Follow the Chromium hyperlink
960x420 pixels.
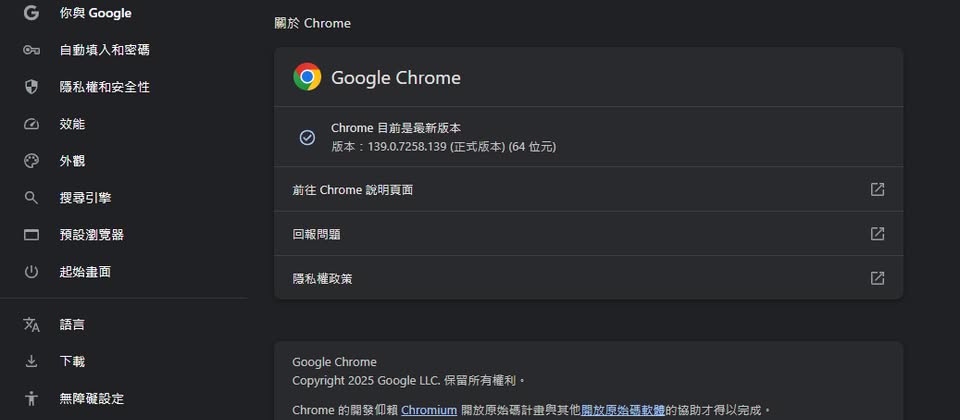click(x=429, y=410)
